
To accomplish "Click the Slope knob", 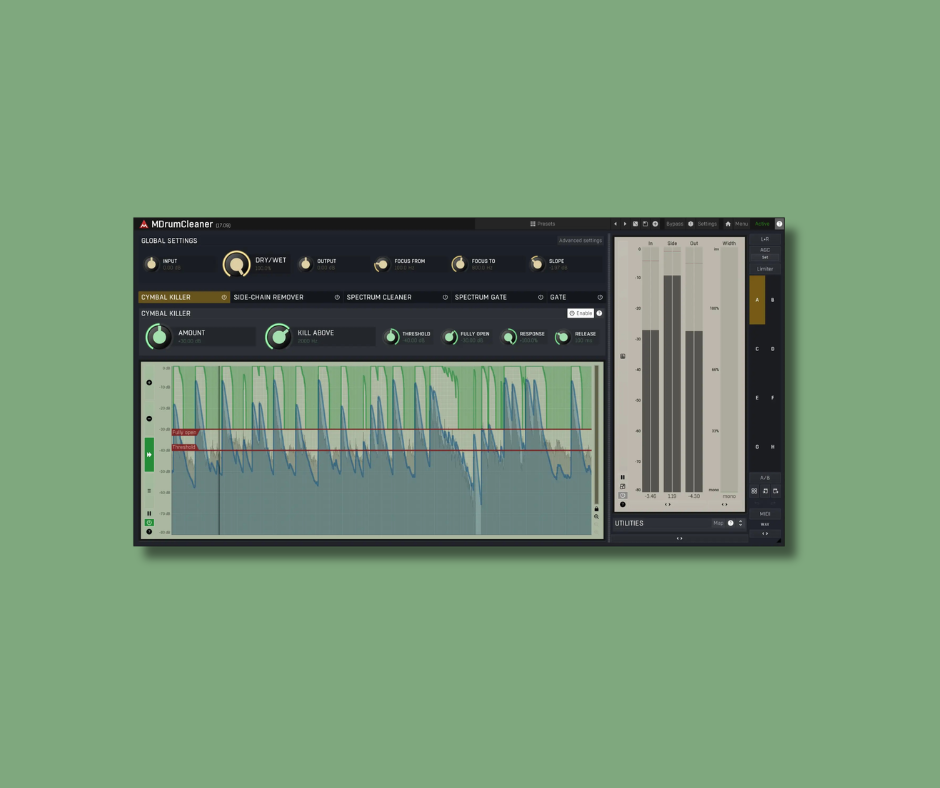I will click(x=537, y=263).
